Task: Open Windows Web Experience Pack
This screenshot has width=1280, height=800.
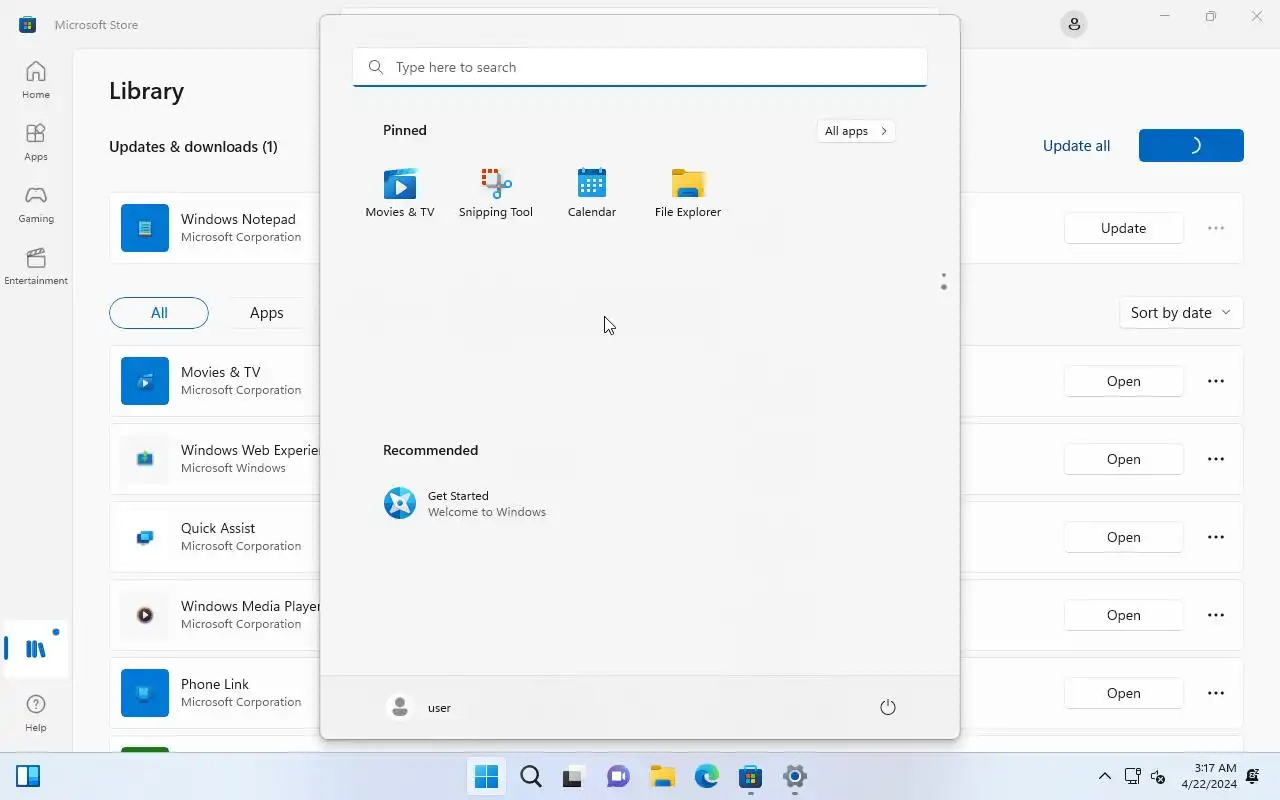Action: [1124, 459]
